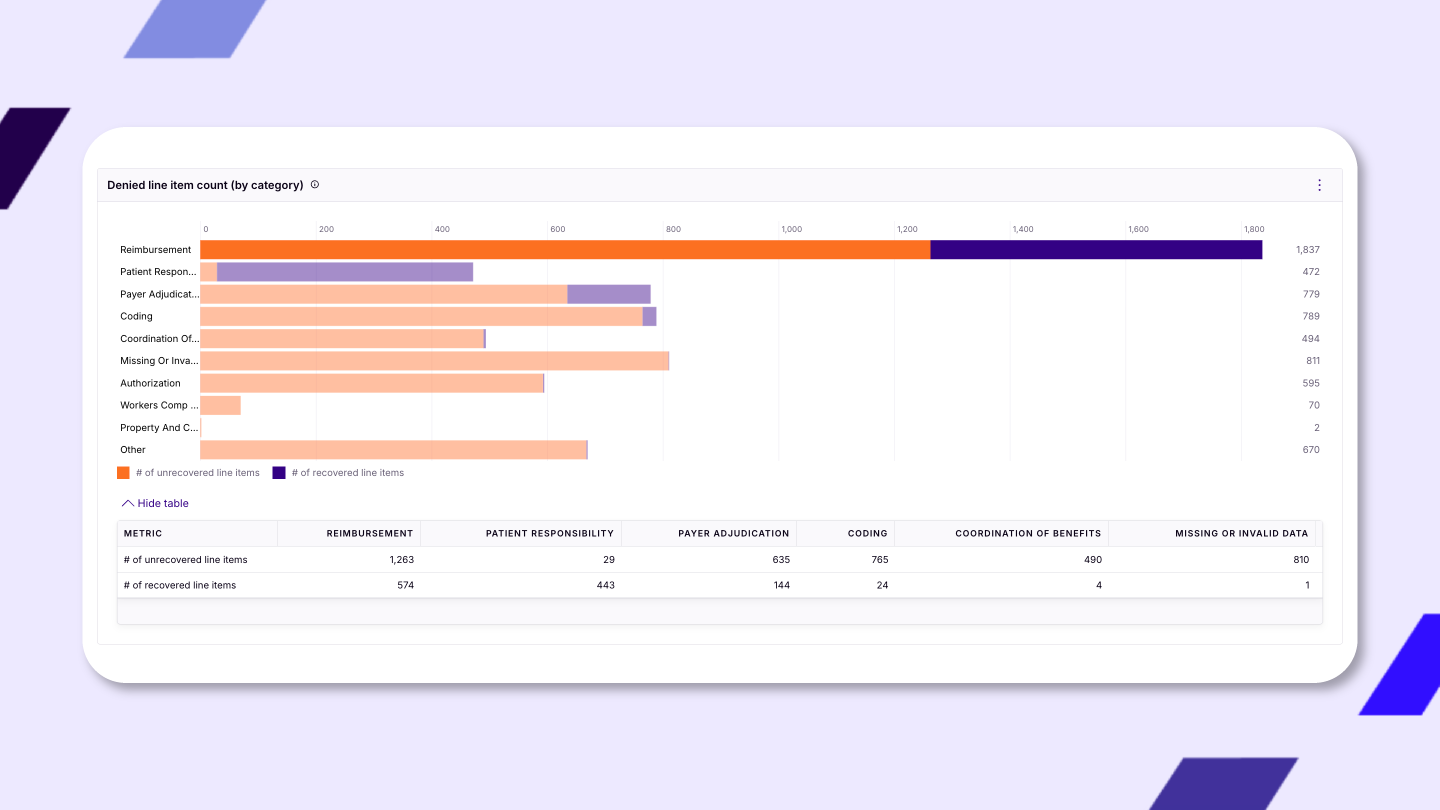Toggle unrecovered line items legend swatch
This screenshot has width=1440, height=810.
tap(124, 473)
